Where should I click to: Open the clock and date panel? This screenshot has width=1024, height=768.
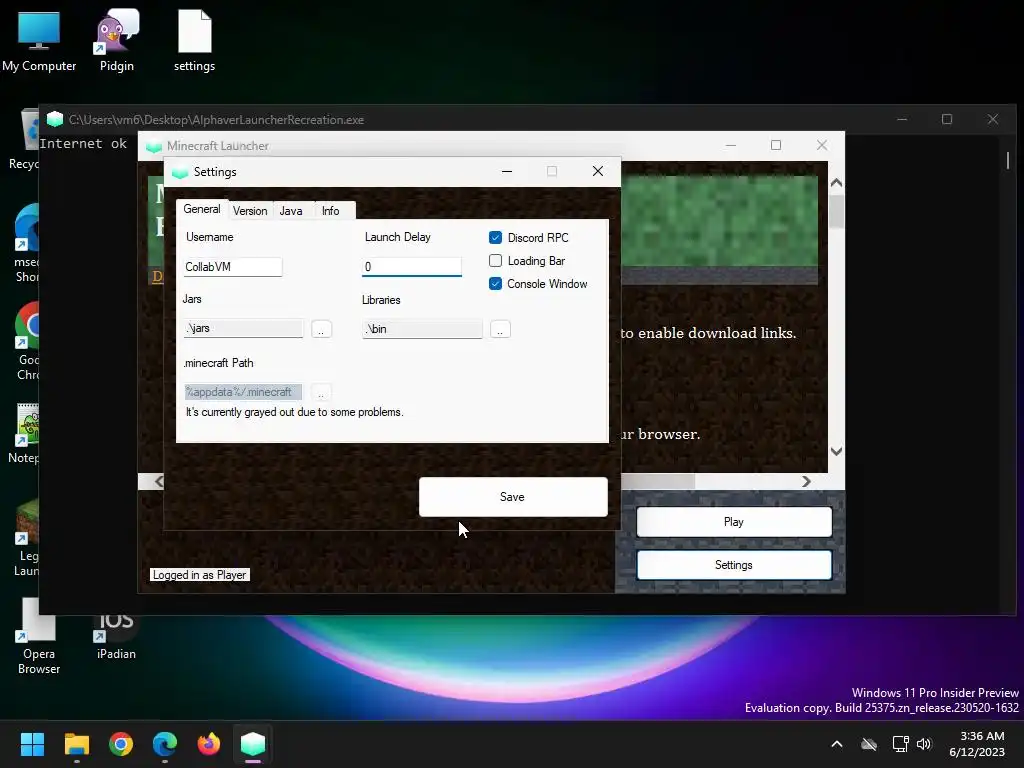[x=977, y=744]
